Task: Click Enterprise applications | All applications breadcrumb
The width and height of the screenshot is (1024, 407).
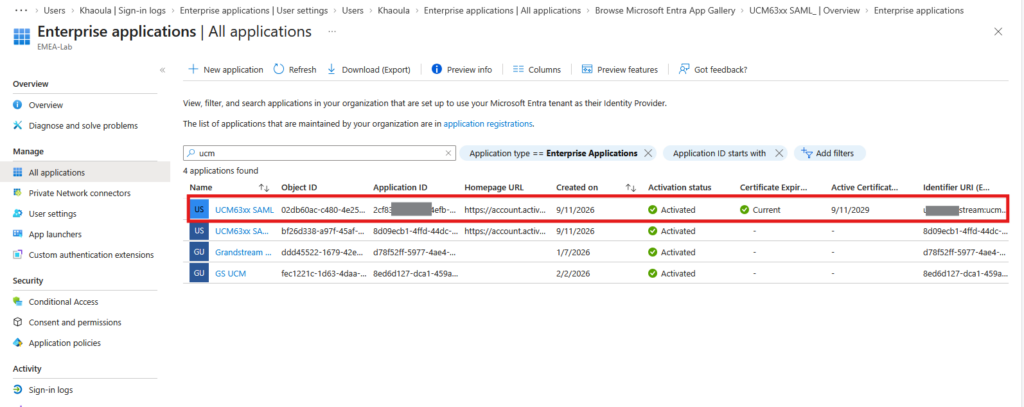Action: 502,10
